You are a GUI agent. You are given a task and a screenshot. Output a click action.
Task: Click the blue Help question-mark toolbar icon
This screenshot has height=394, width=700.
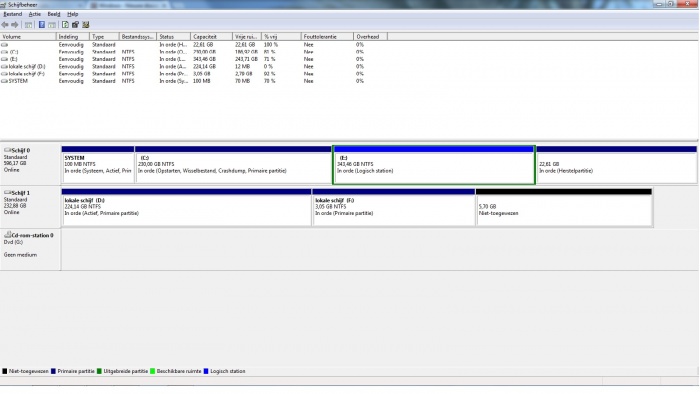click(x=42, y=25)
